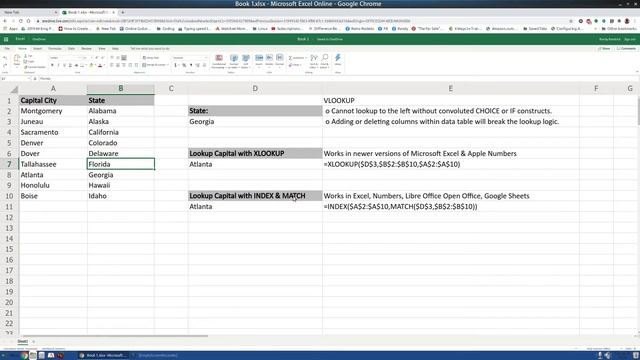Image resolution: width=640 pixels, height=360 pixels.
Task: Click the browser address bar
Action: [x=302, y=21]
